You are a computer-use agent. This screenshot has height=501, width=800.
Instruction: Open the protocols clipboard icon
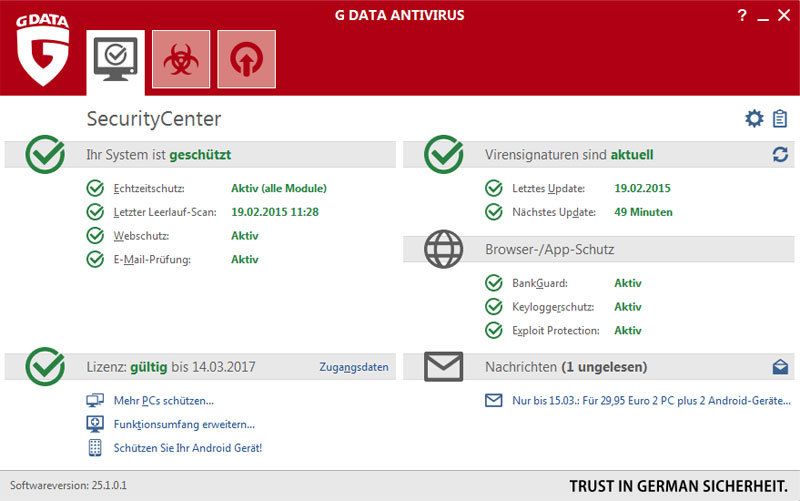tap(780, 118)
